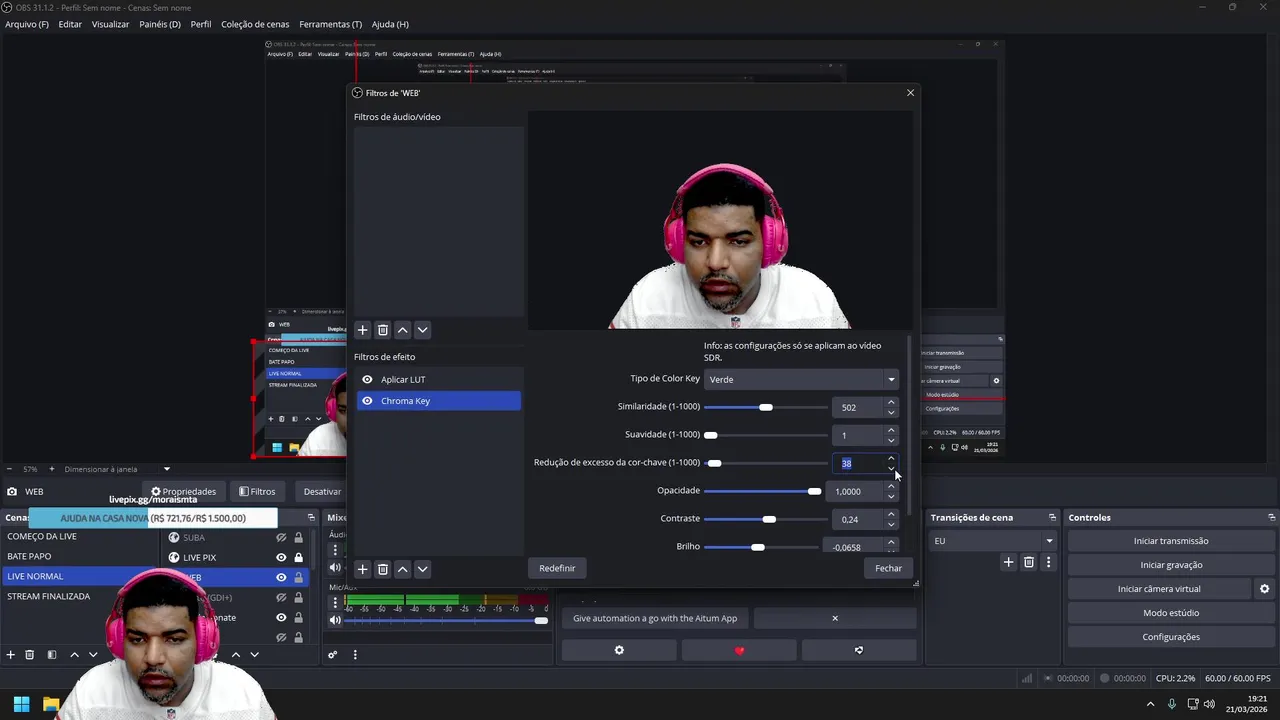Viewport: 1280px width, 720px height.
Task: Click the Redefinir button
Action: 557,568
